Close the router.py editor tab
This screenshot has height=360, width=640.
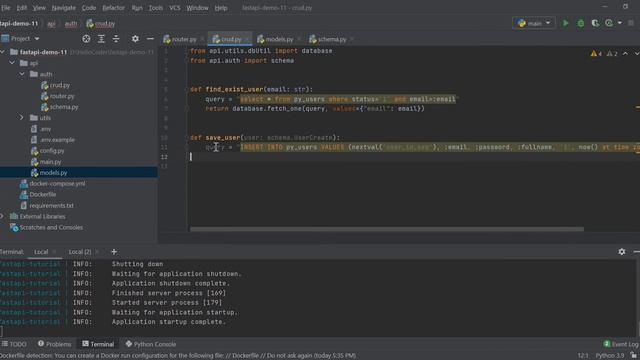(x=202, y=39)
